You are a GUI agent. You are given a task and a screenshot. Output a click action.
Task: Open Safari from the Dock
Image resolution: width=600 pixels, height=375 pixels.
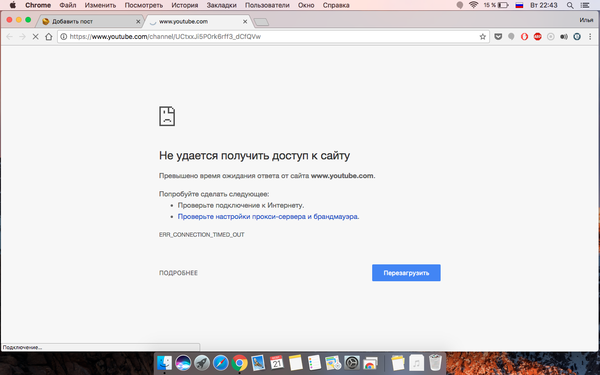(221, 363)
